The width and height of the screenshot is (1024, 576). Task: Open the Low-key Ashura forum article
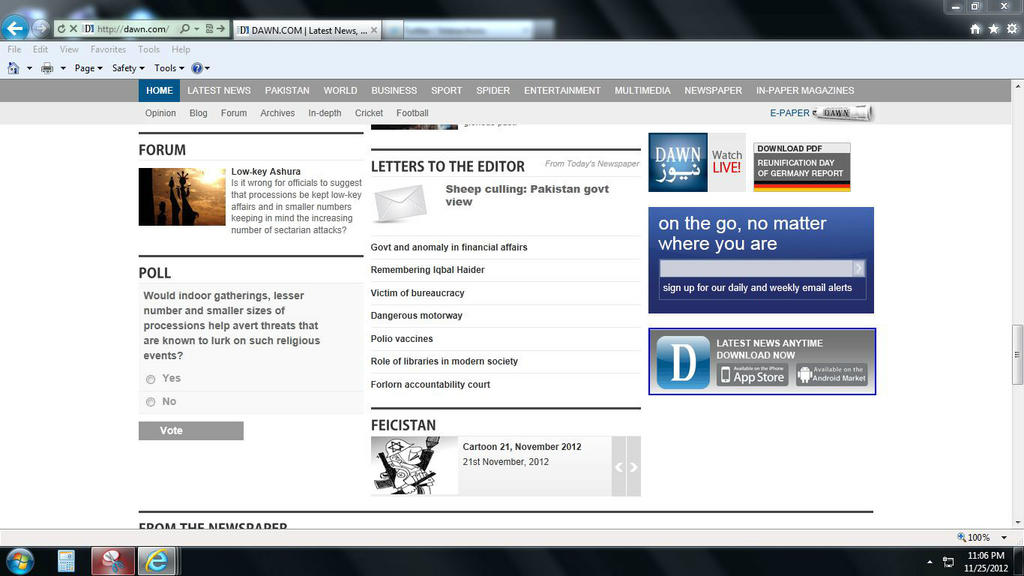pyautogui.click(x=266, y=171)
